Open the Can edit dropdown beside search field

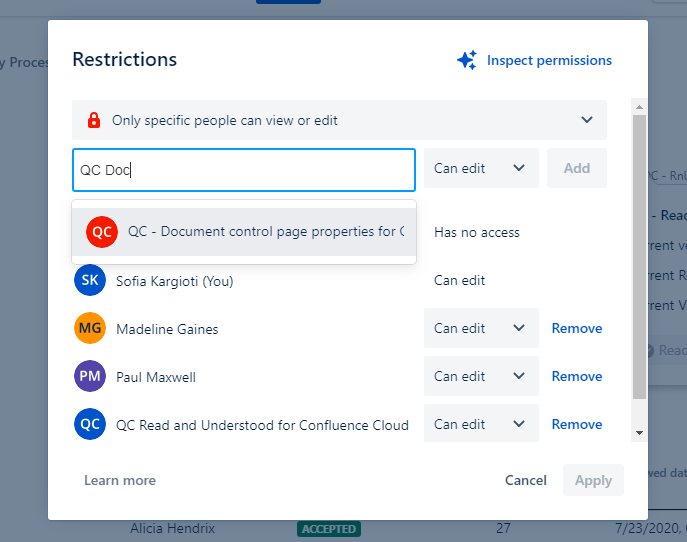(x=480, y=168)
